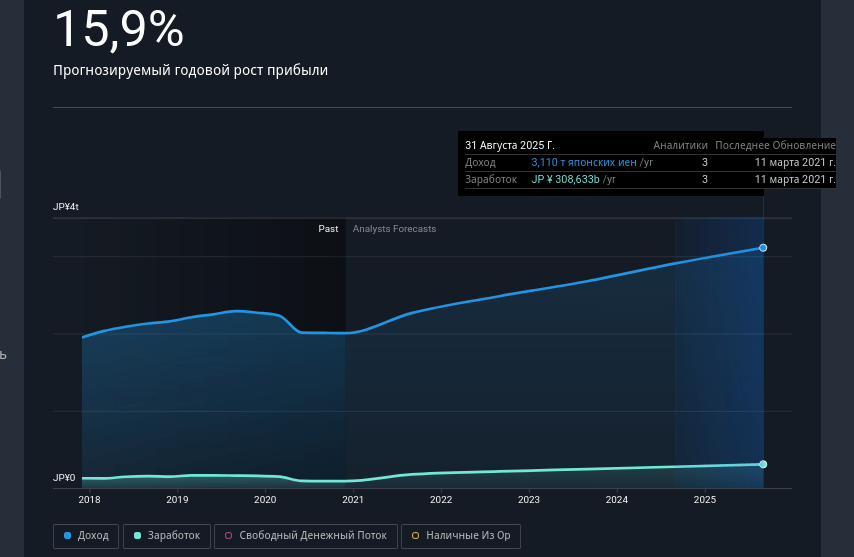The width and height of the screenshot is (854, 557).
Task: Toggle the Заработок legend series
Action: pos(167,536)
